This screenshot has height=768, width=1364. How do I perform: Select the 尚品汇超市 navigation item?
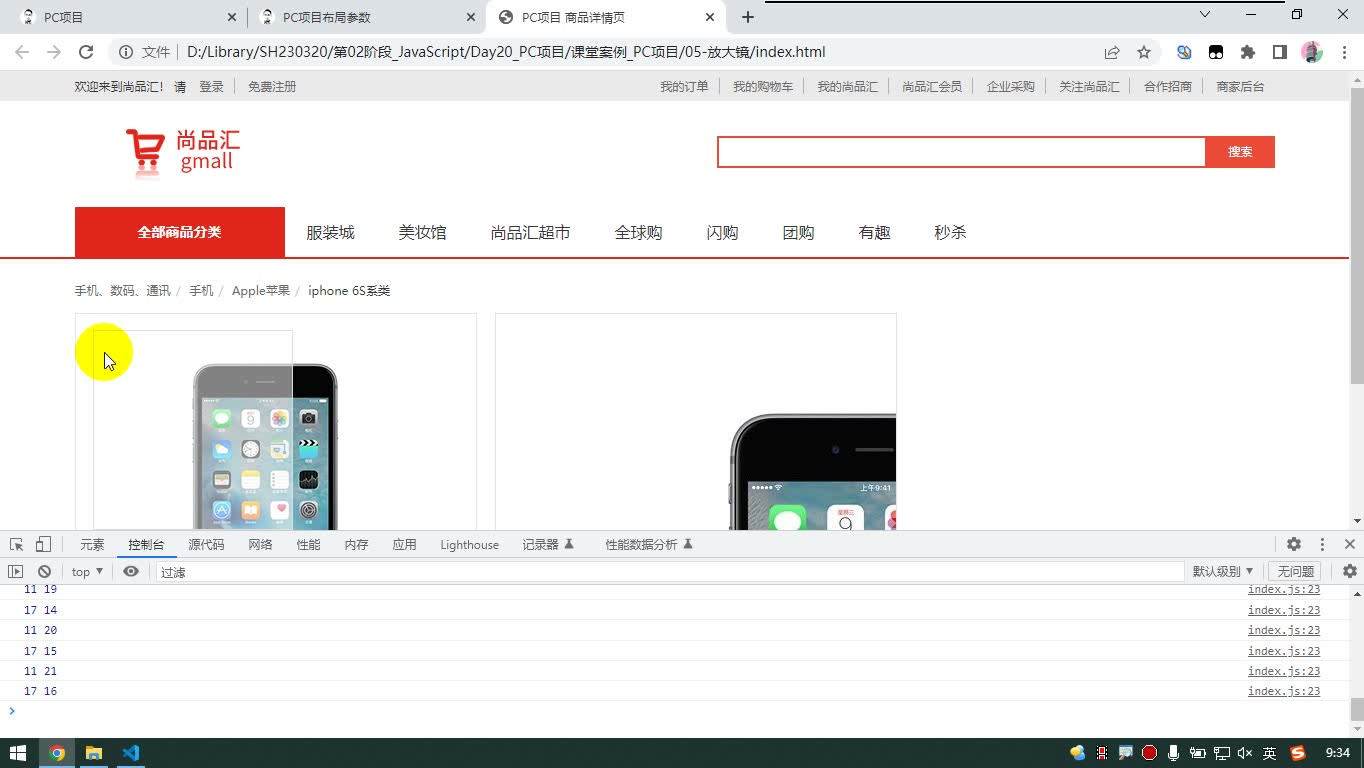pyautogui.click(x=530, y=232)
